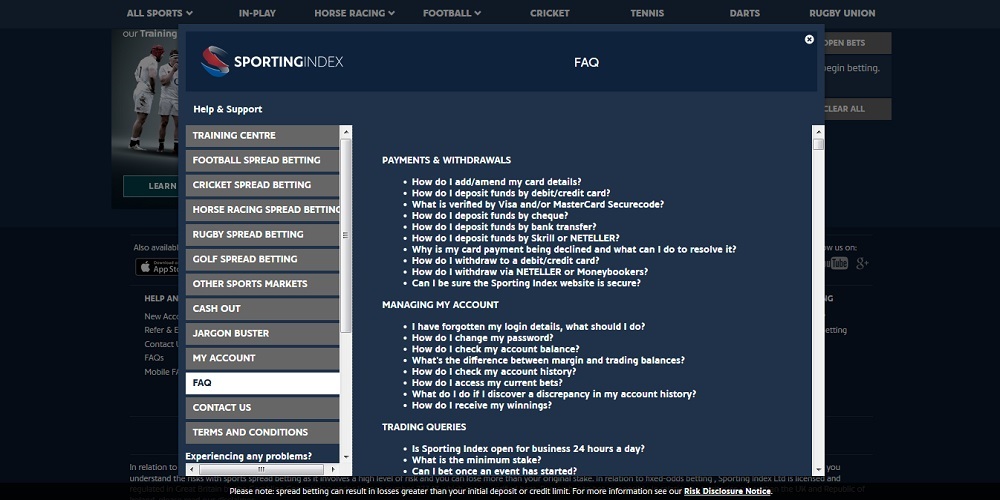Open 'How do I receive my winnings?'
1000x500 pixels.
pyautogui.click(x=482, y=406)
